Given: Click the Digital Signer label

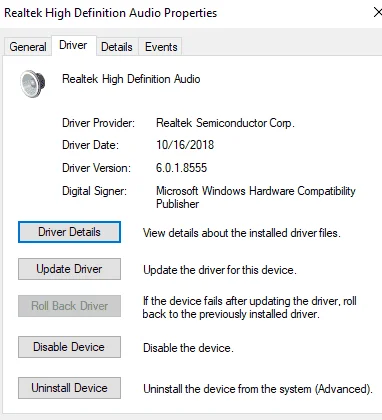Looking at the screenshot, I should [x=95, y=191].
